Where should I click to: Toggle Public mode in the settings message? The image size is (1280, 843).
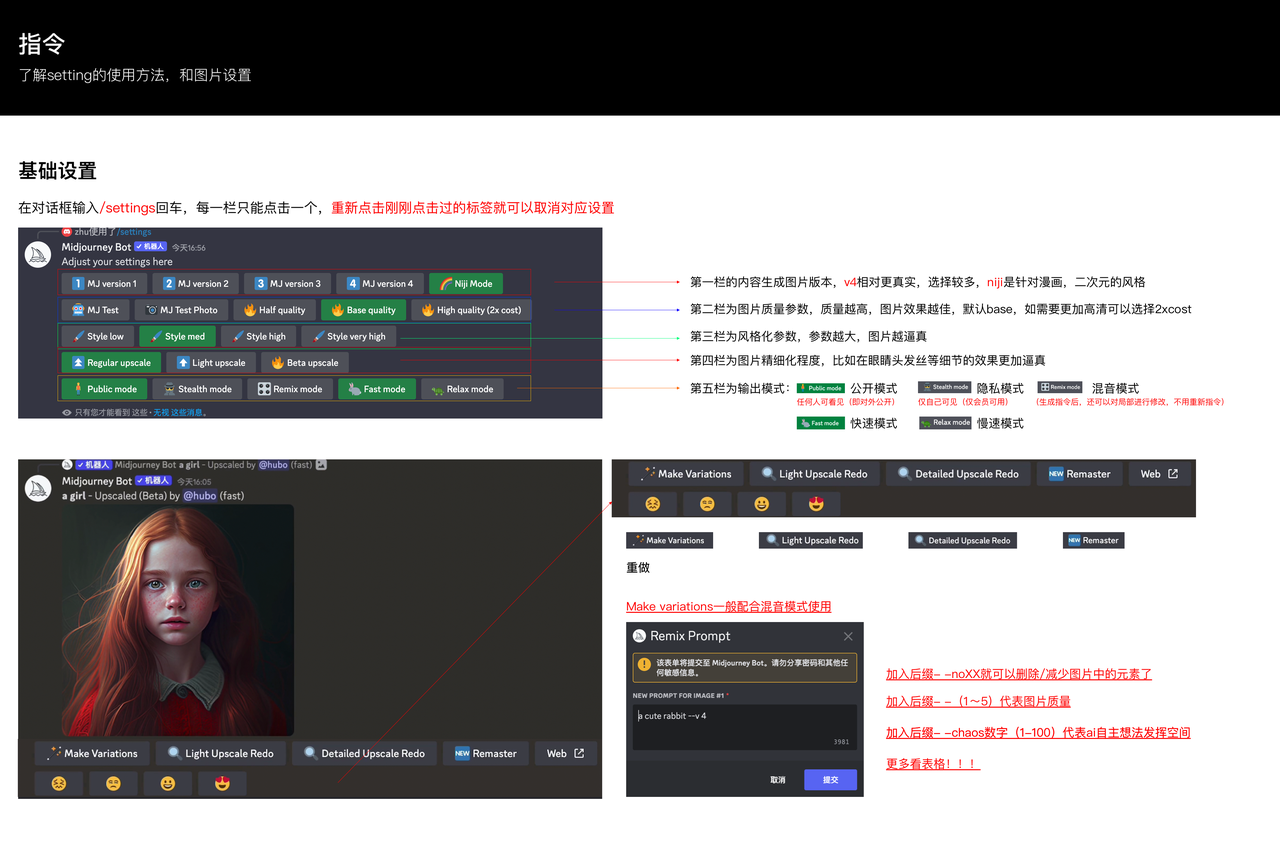point(104,389)
